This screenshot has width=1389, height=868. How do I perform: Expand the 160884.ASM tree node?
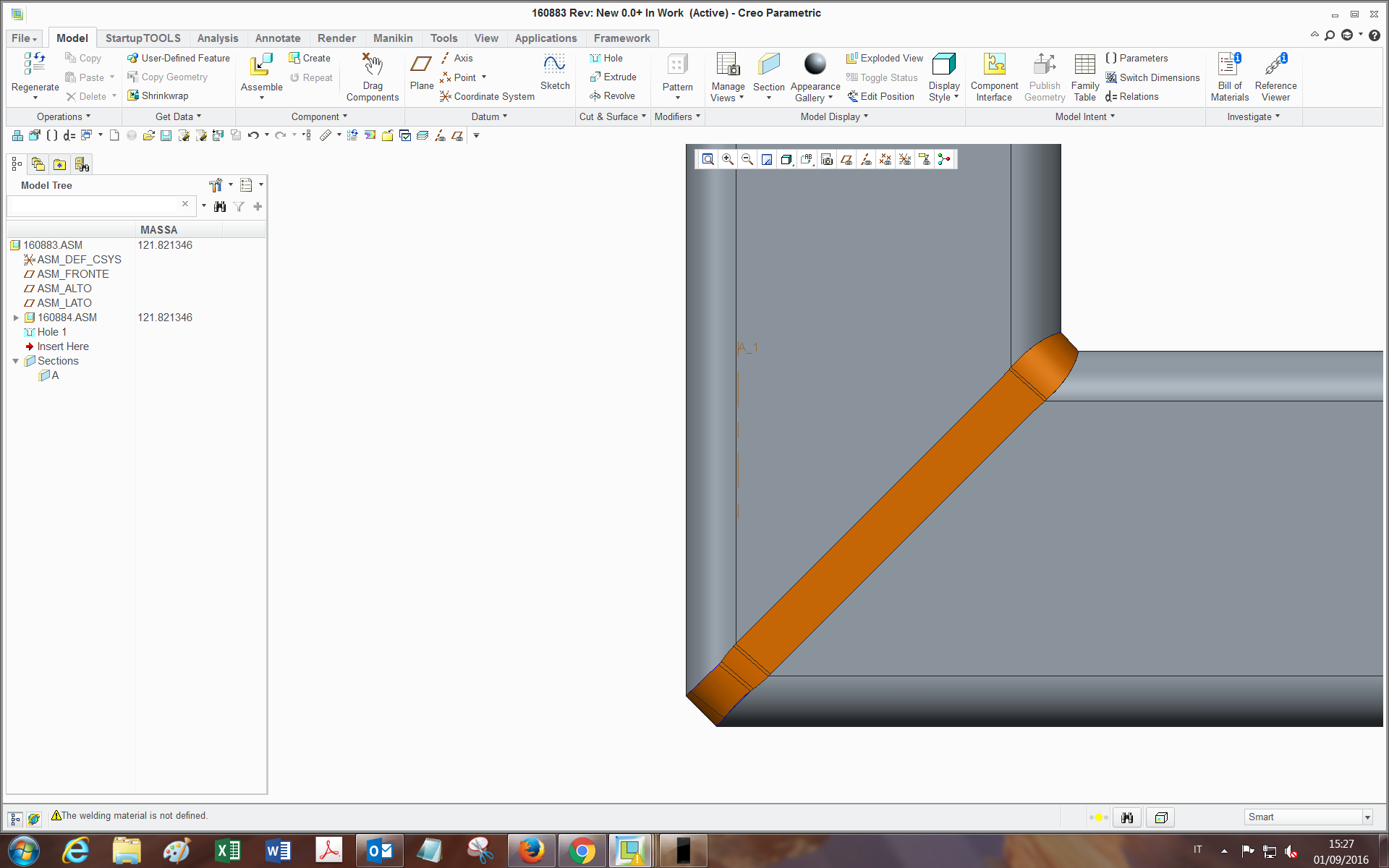coord(16,318)
